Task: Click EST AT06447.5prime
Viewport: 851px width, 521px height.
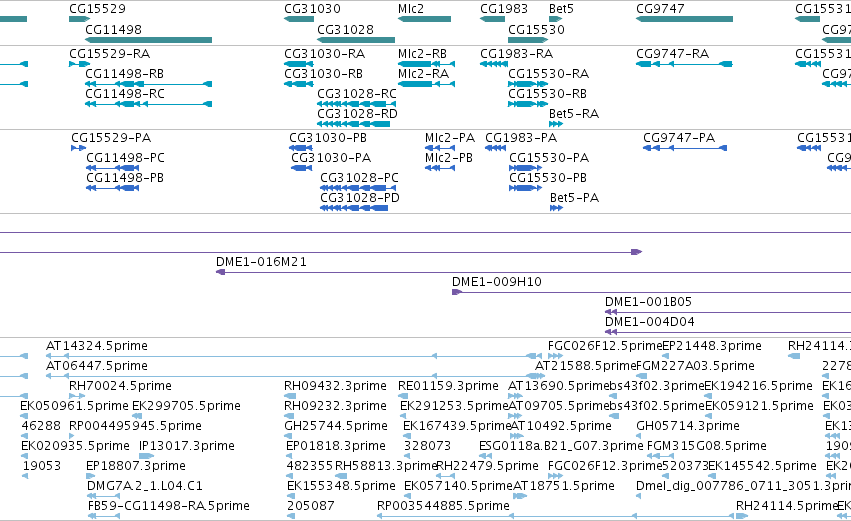Action: [97, 366]
